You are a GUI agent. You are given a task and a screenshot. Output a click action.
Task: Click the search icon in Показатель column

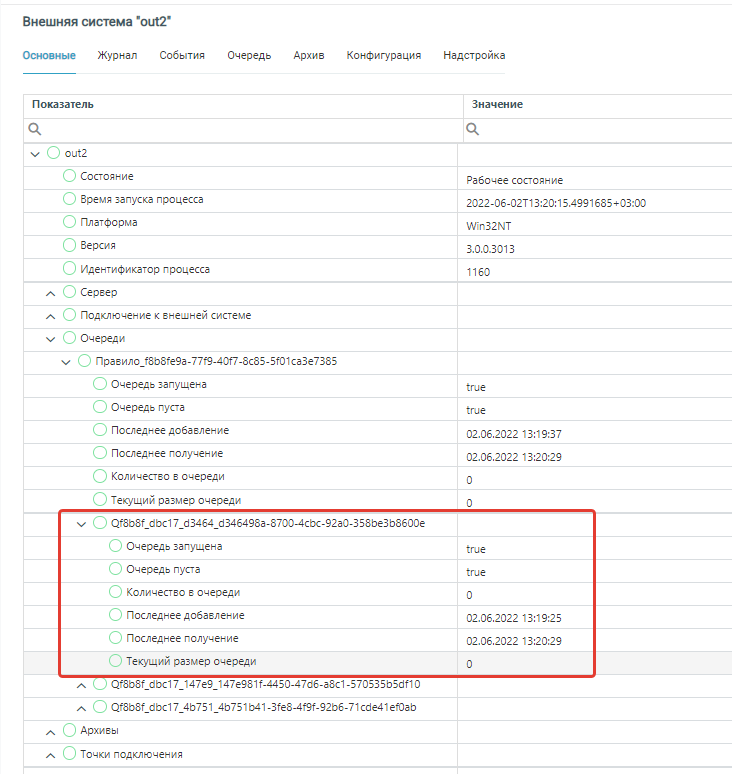(x=35, y=129)
